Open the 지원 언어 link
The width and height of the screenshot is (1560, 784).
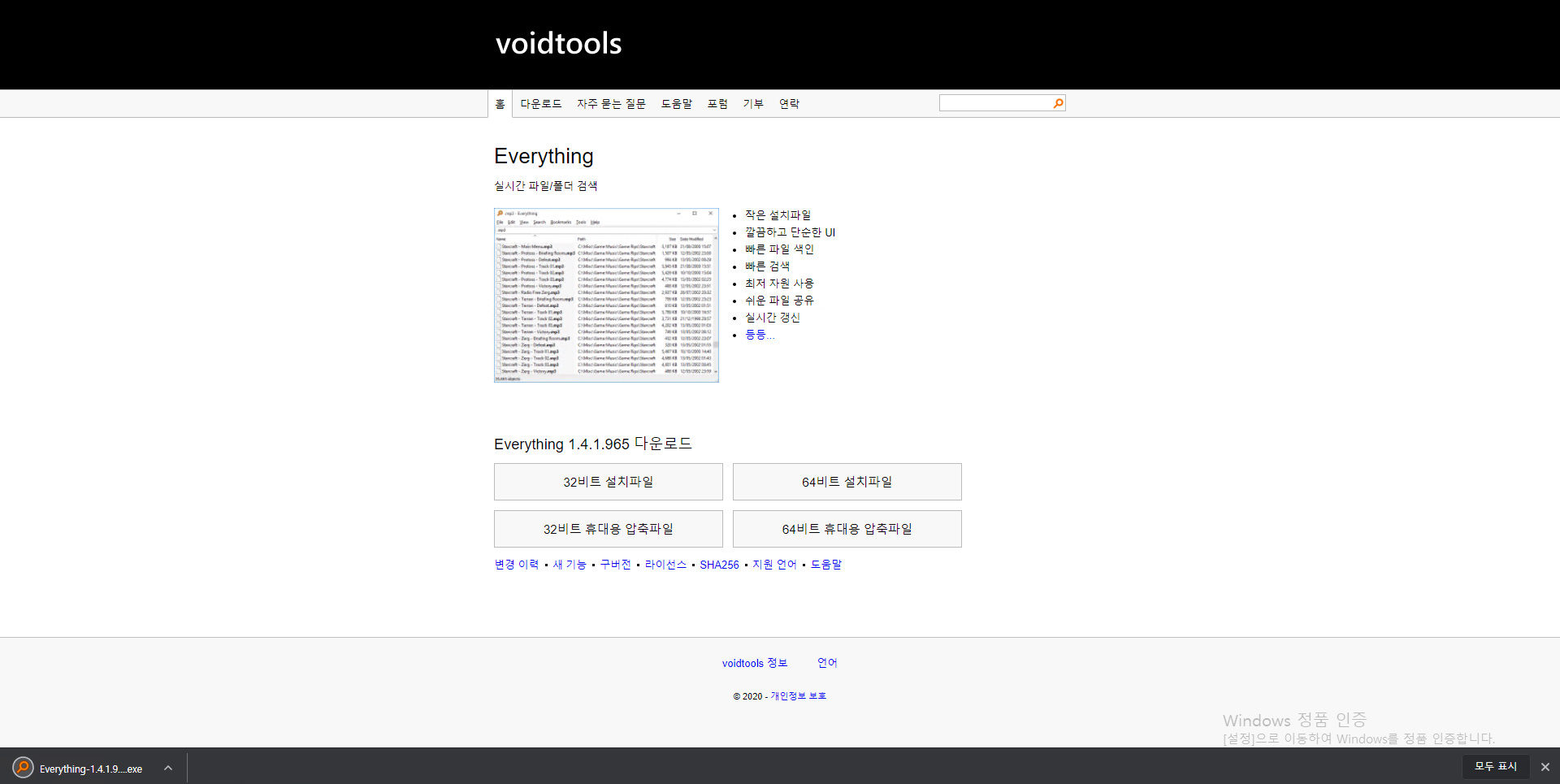[774, 565]
